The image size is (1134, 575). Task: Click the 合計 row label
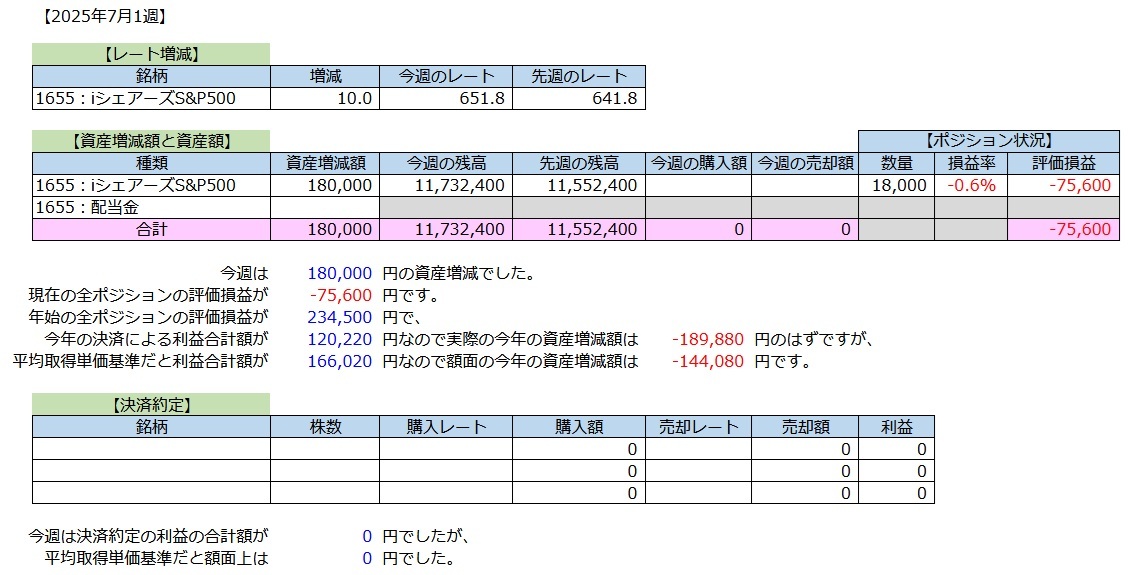click(151, 229)
